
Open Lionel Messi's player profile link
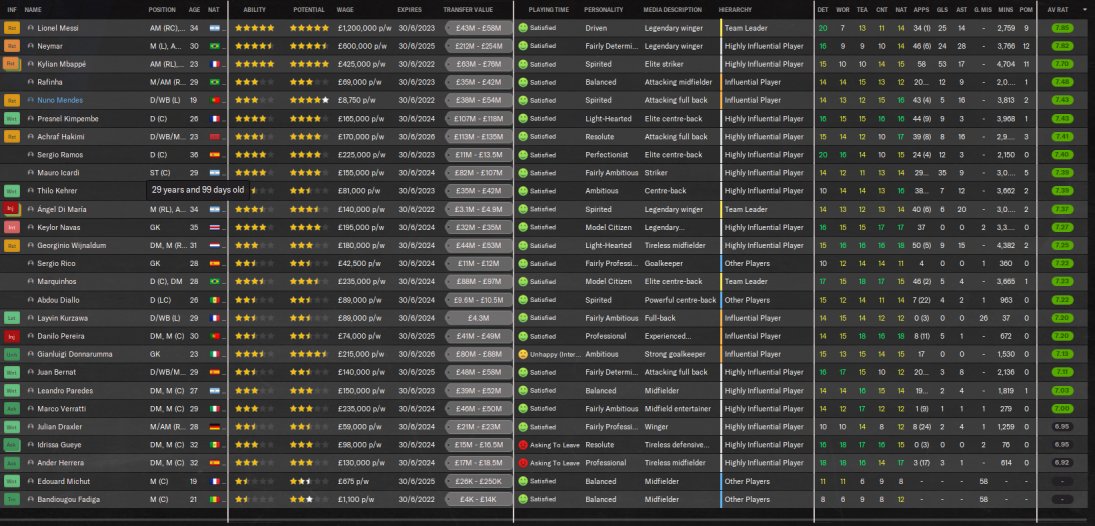pos(57,28)
